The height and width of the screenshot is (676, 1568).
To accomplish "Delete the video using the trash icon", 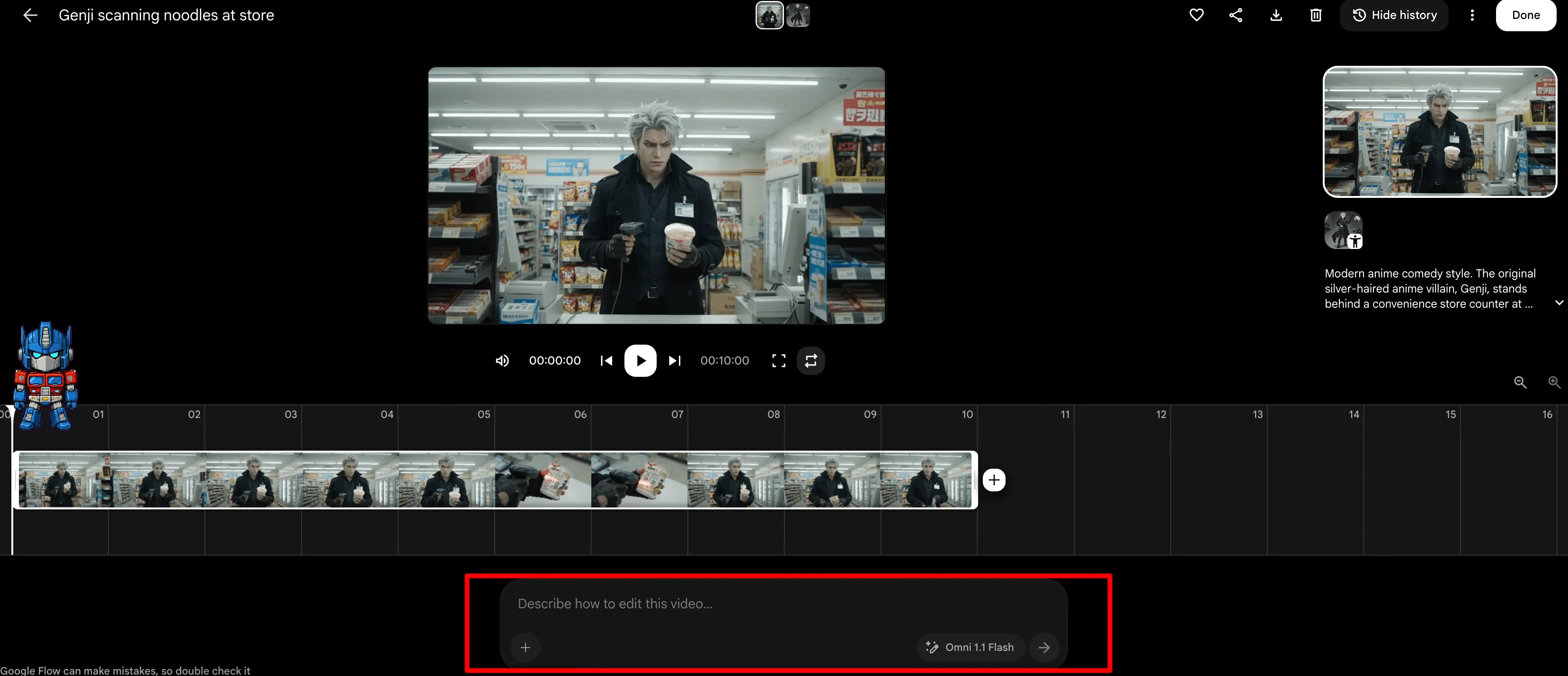I will [1315, 15].
